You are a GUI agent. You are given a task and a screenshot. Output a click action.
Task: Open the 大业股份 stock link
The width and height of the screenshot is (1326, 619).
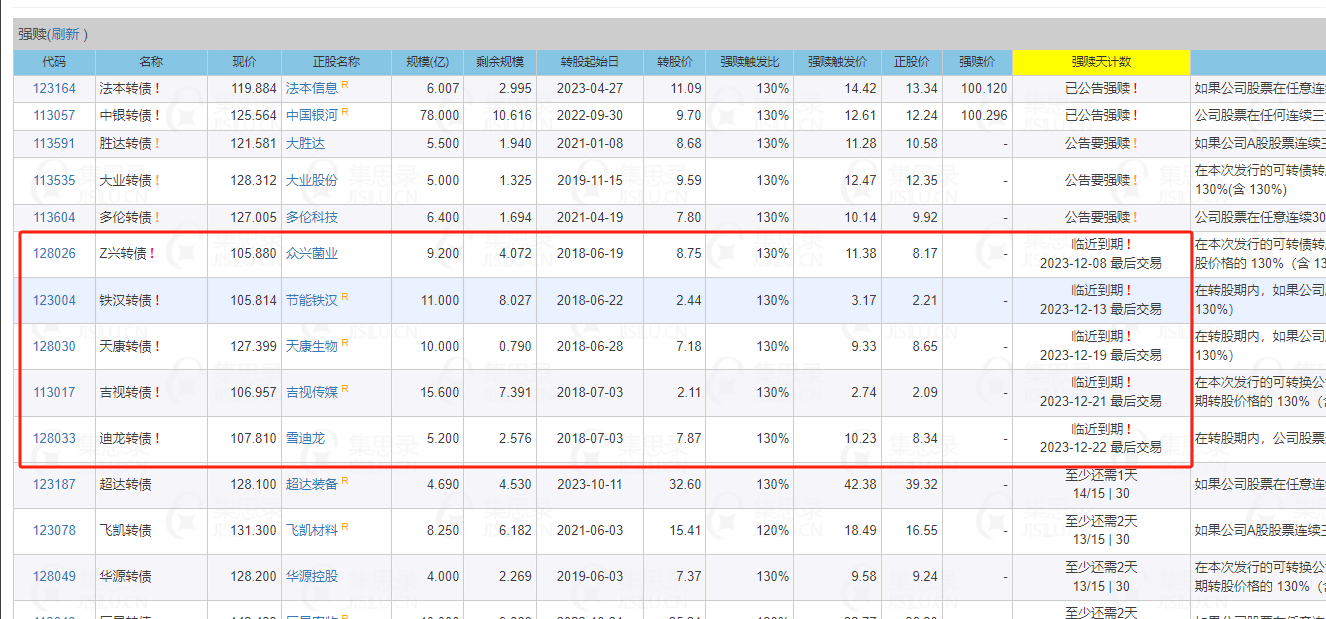(311, 181)
